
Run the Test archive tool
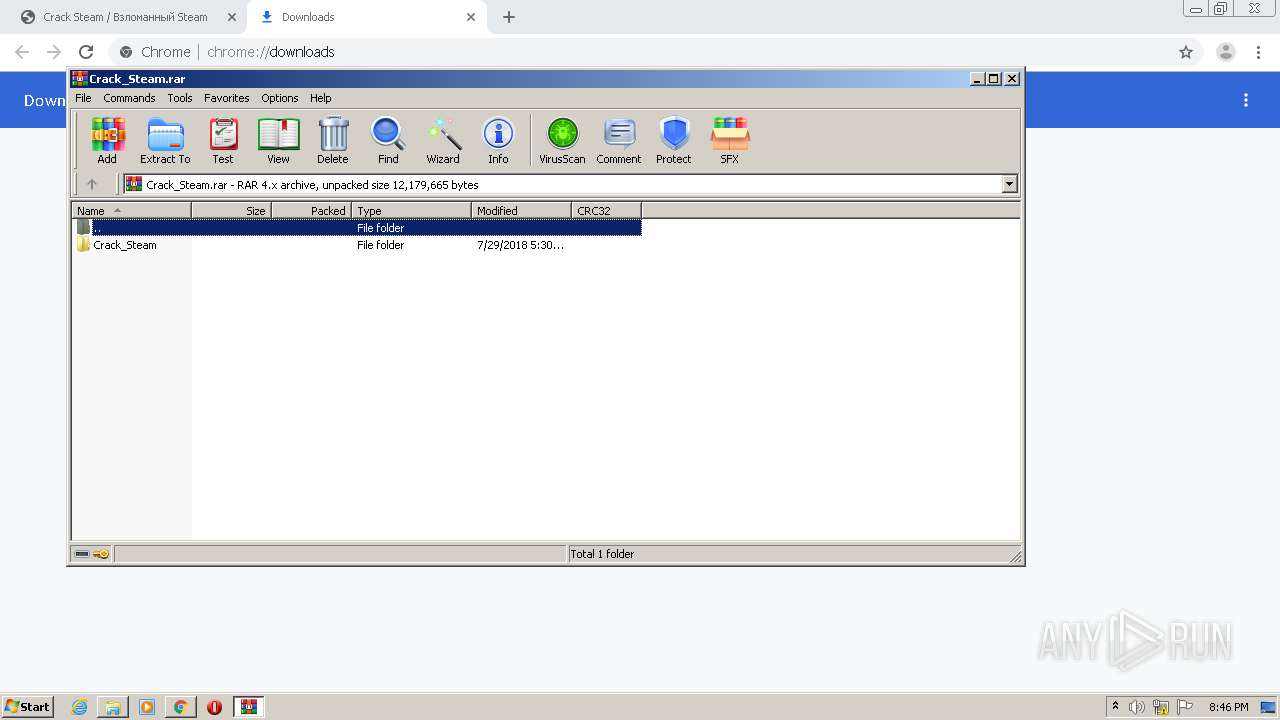tap(222, 140)
